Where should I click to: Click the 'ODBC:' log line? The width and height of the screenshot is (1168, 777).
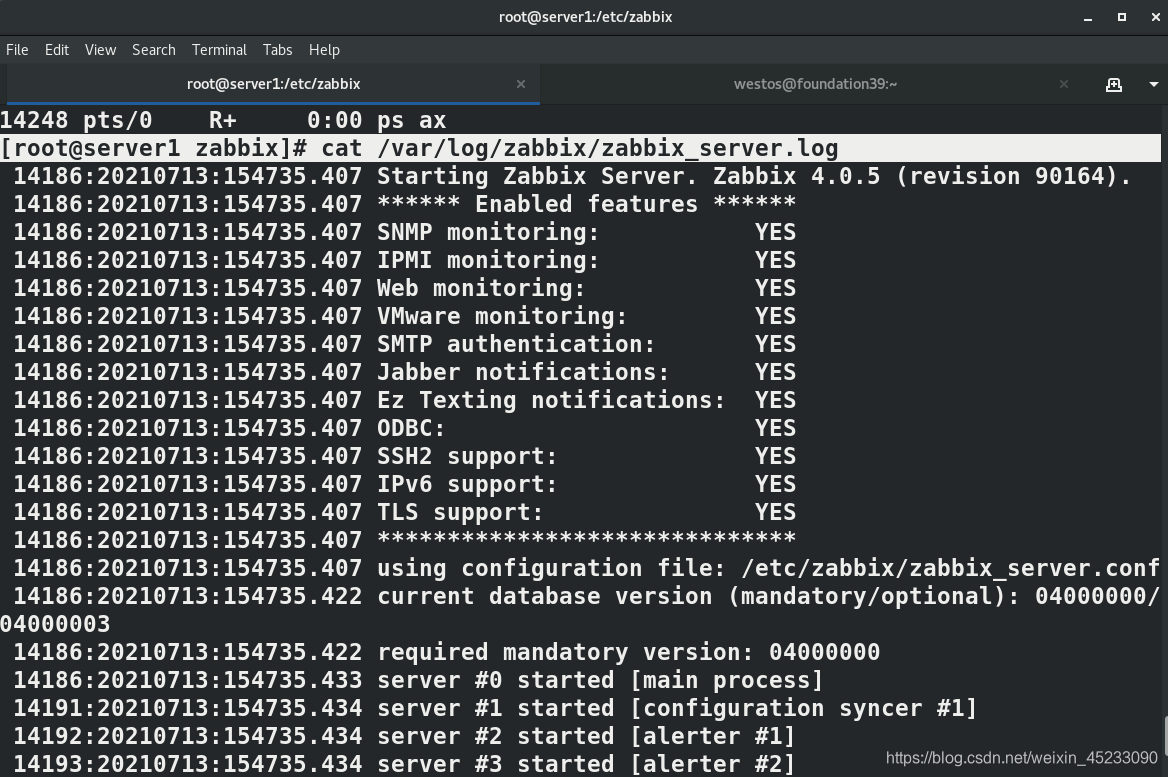coord(404,428)
